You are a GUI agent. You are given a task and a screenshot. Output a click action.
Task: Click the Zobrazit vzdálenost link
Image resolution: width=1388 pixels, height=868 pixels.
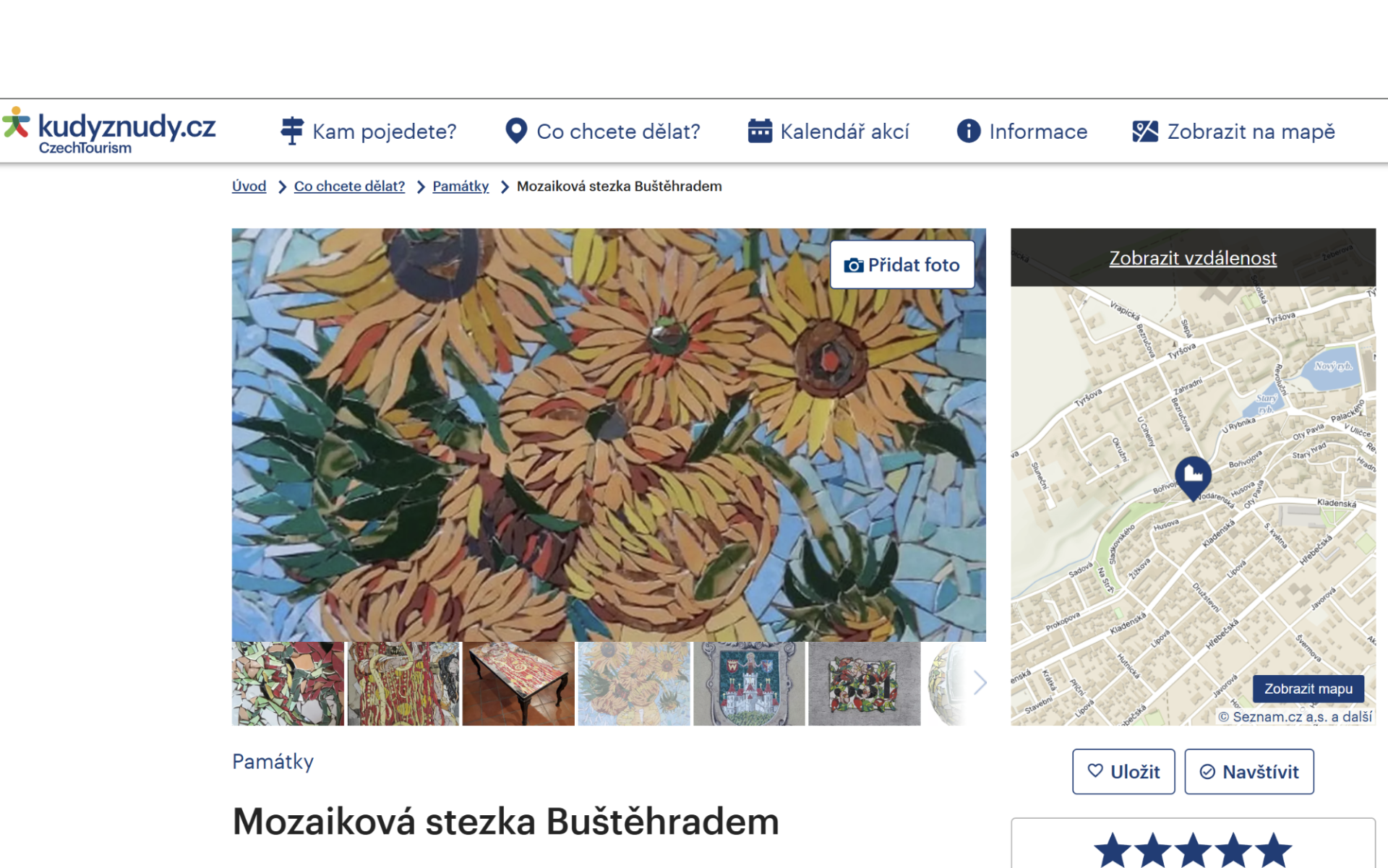pos(1193,258)
